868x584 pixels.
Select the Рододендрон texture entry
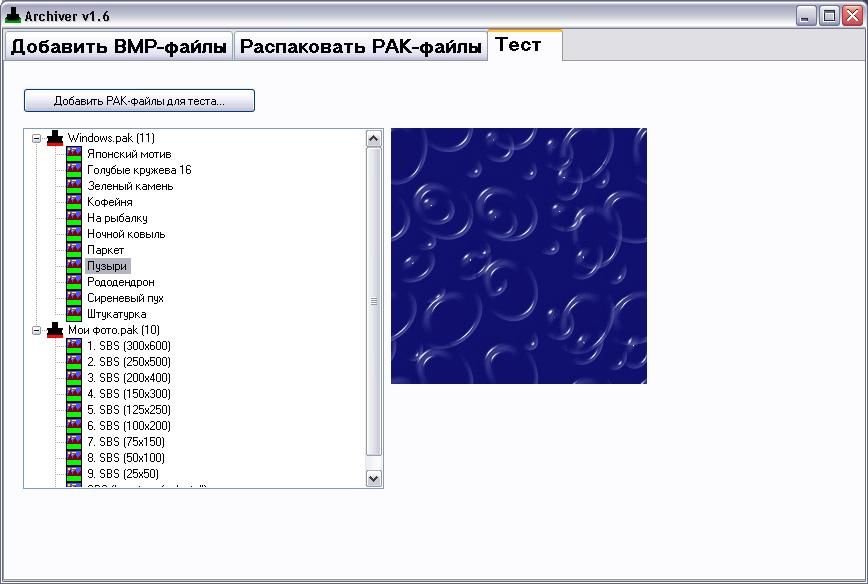click(x=120, y=282)
